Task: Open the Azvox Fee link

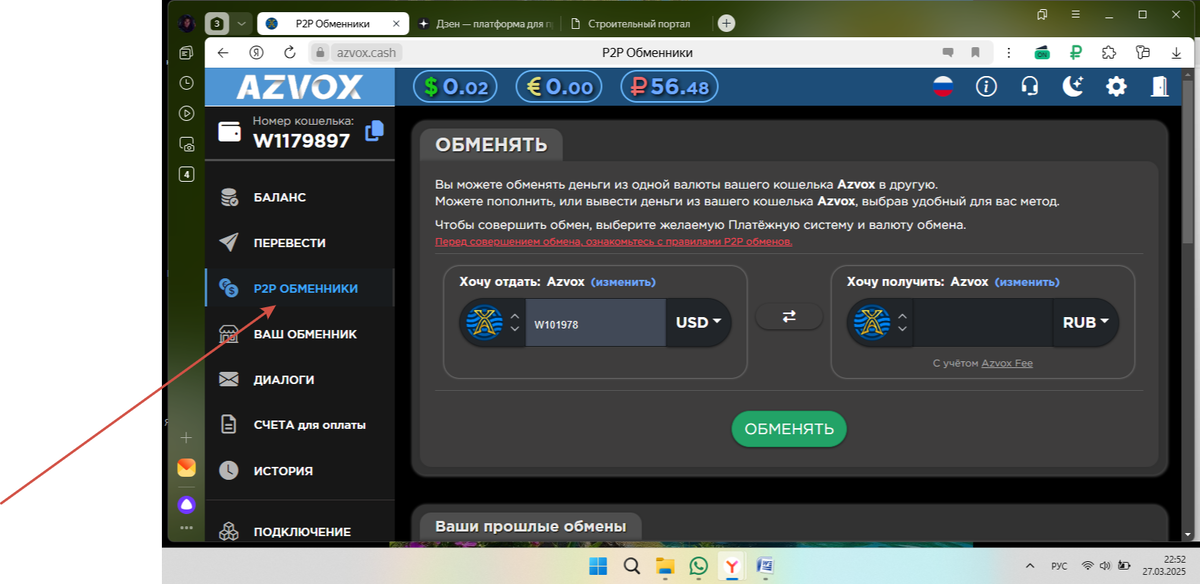Action: click(1007, 363)
